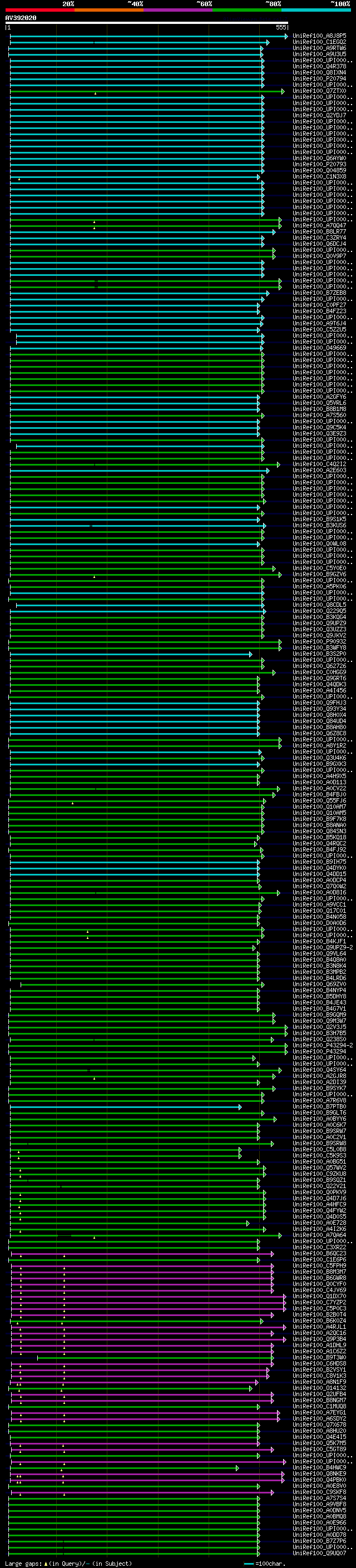Select hit label UniRef100_Q22V21
The height and width of the screenshot is (1568, 356).
(319, 1186)
